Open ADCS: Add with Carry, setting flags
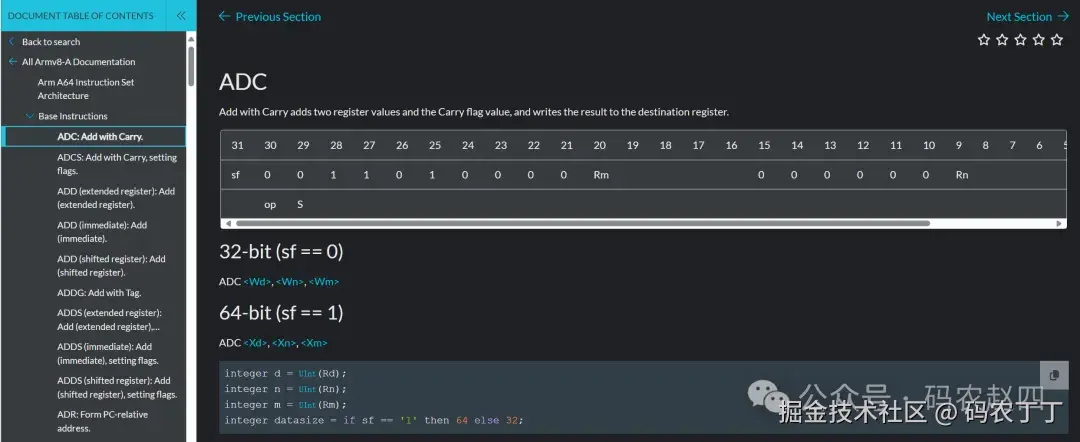This screenshot has width=1080, height=442. click(x=117, y=164)
